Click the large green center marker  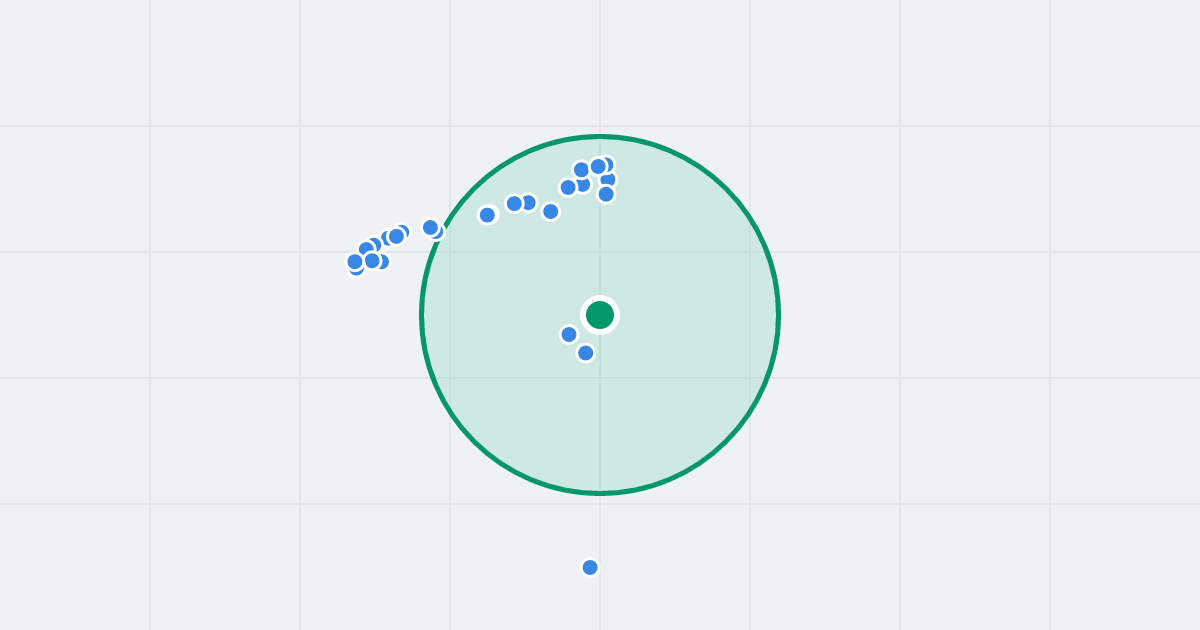600,315
